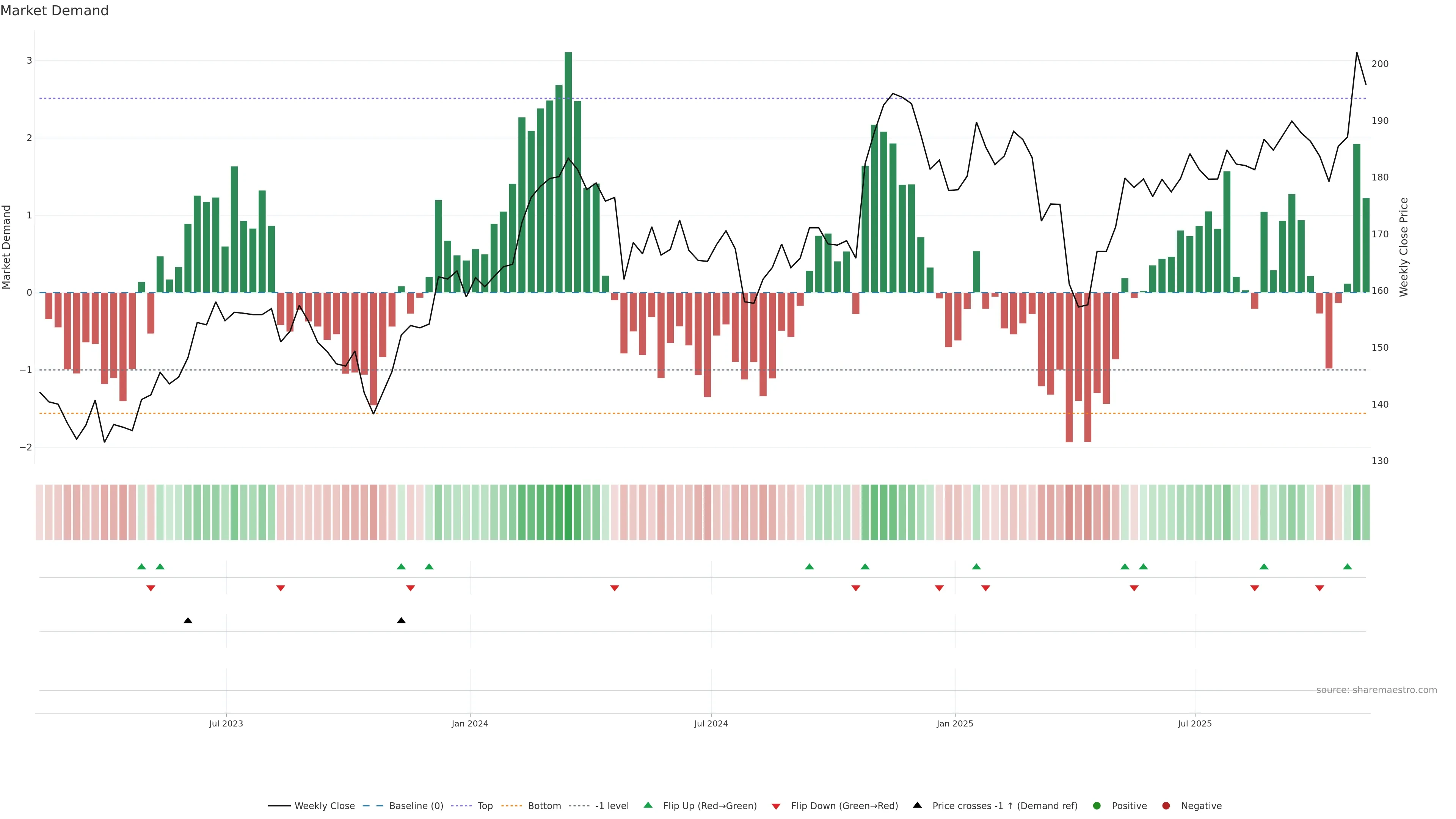The width and height of the screenshot is (1456, 819).
Task: Click the last green flip-up marker on the right
Action: click(x=1347, y=566)
